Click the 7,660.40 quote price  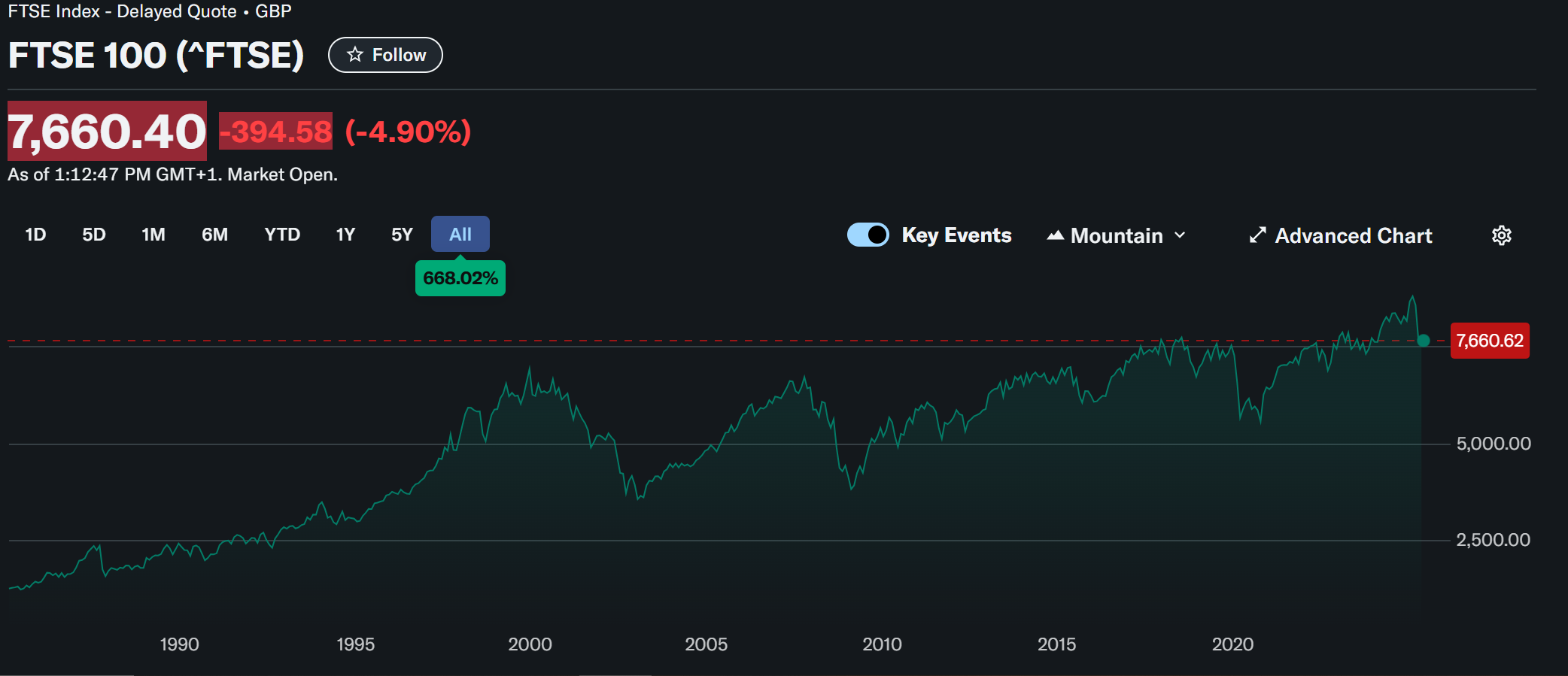coord(107,132)
